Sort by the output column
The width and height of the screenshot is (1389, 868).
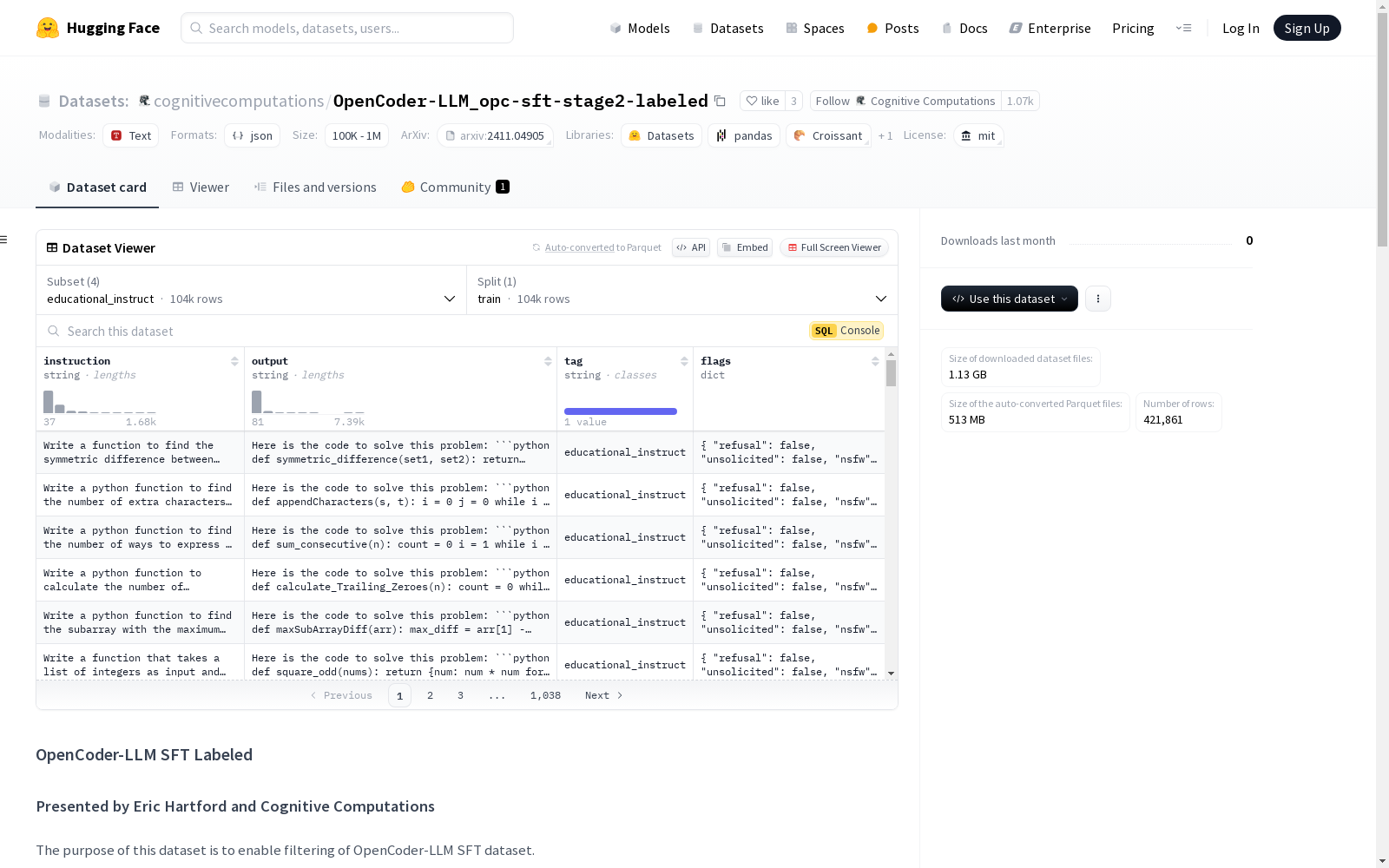pyautogui.click(x=548, y=361)
